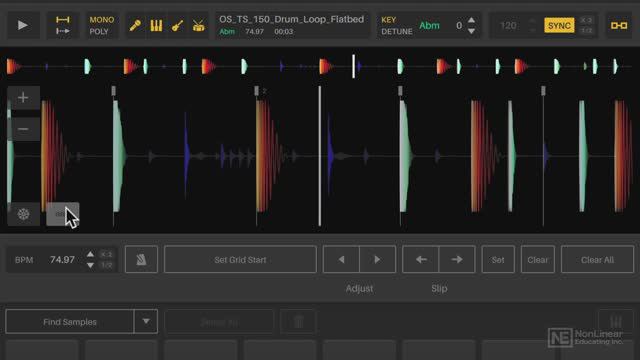
Task: Click the large green Abm key value
Action: pos(429,25)
